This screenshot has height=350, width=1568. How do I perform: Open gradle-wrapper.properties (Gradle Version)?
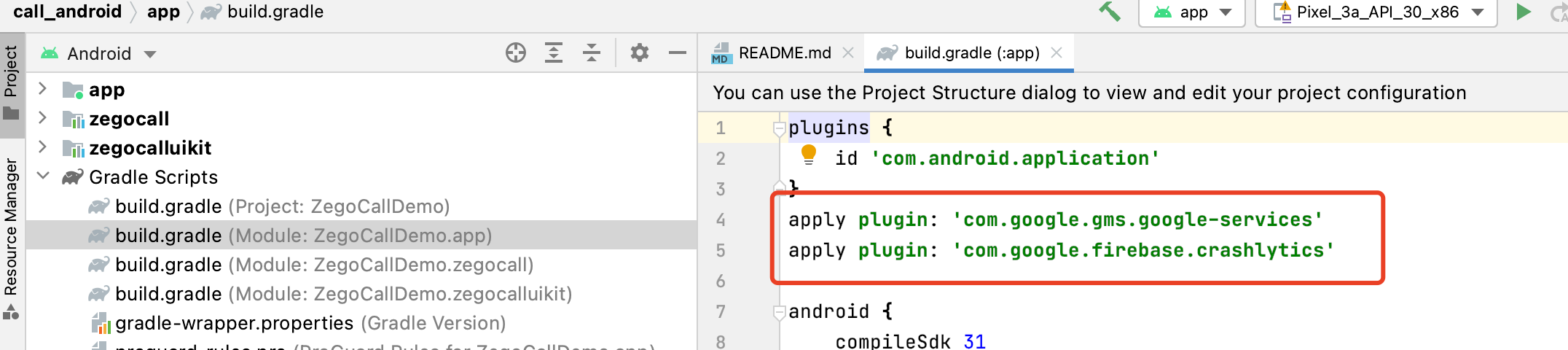(298, 323)
